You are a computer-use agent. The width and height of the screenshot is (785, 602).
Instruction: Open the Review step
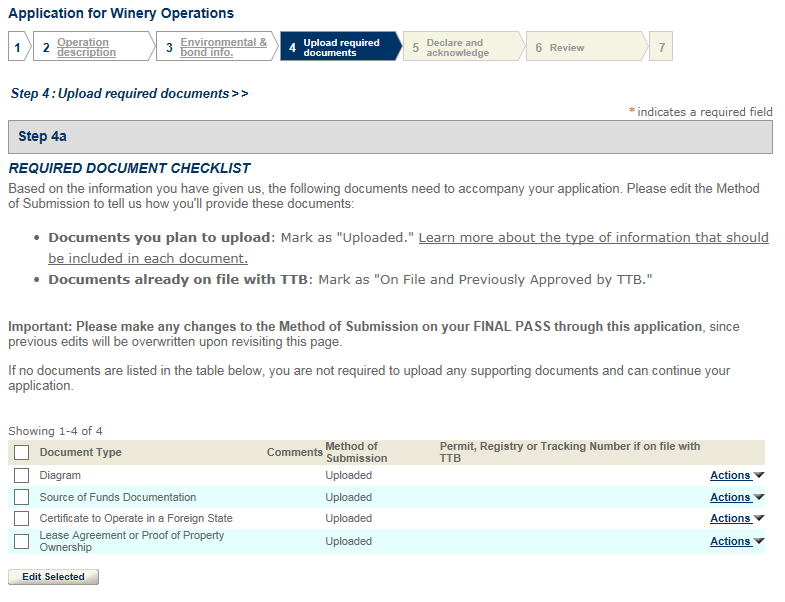click(566, 47)
